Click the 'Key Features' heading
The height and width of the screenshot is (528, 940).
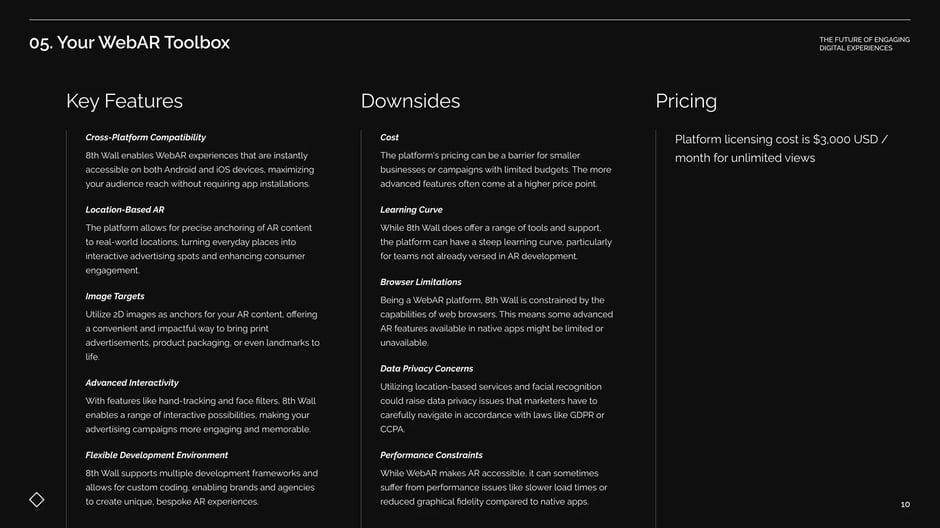pos(124,101)
